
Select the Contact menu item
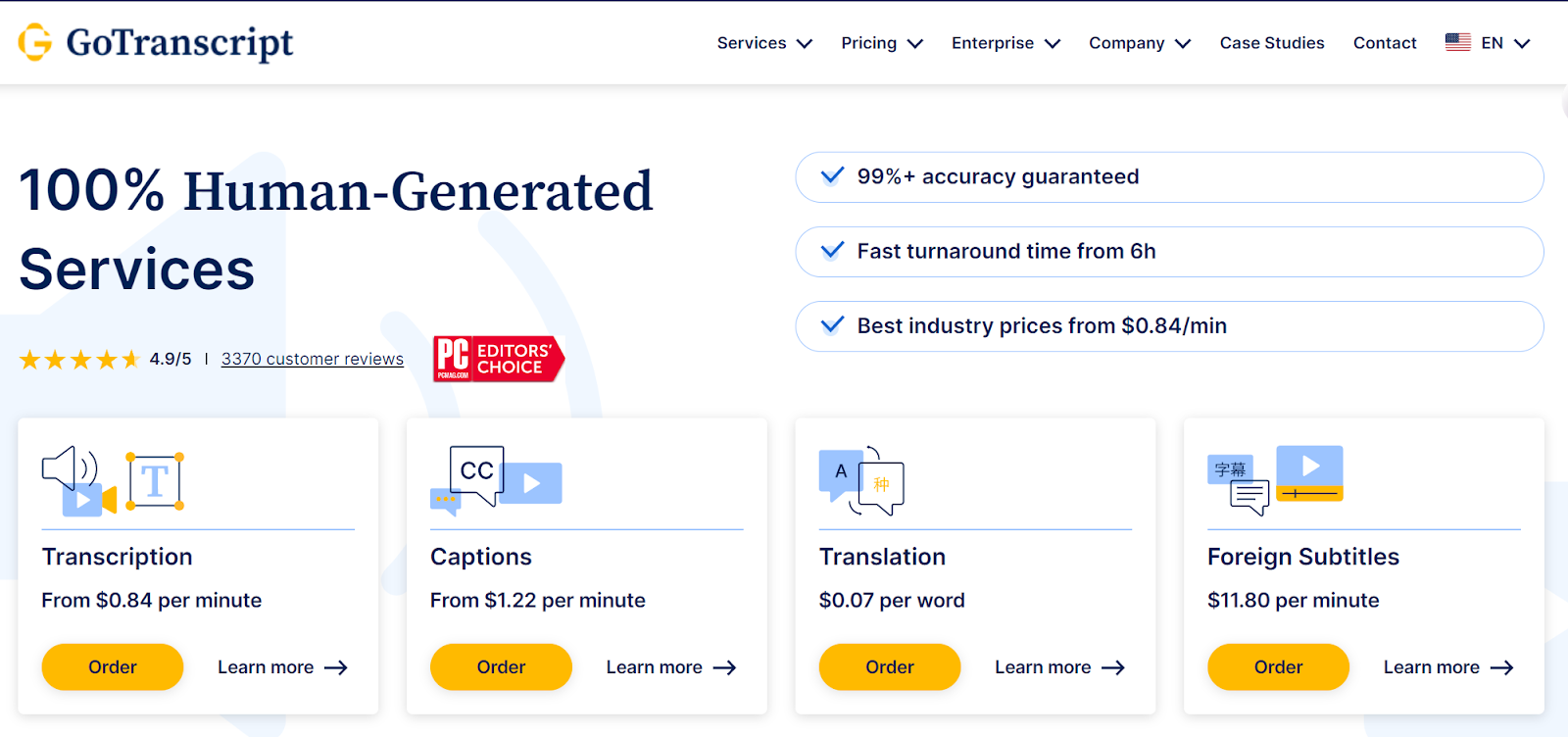(x=1384, y=43)
